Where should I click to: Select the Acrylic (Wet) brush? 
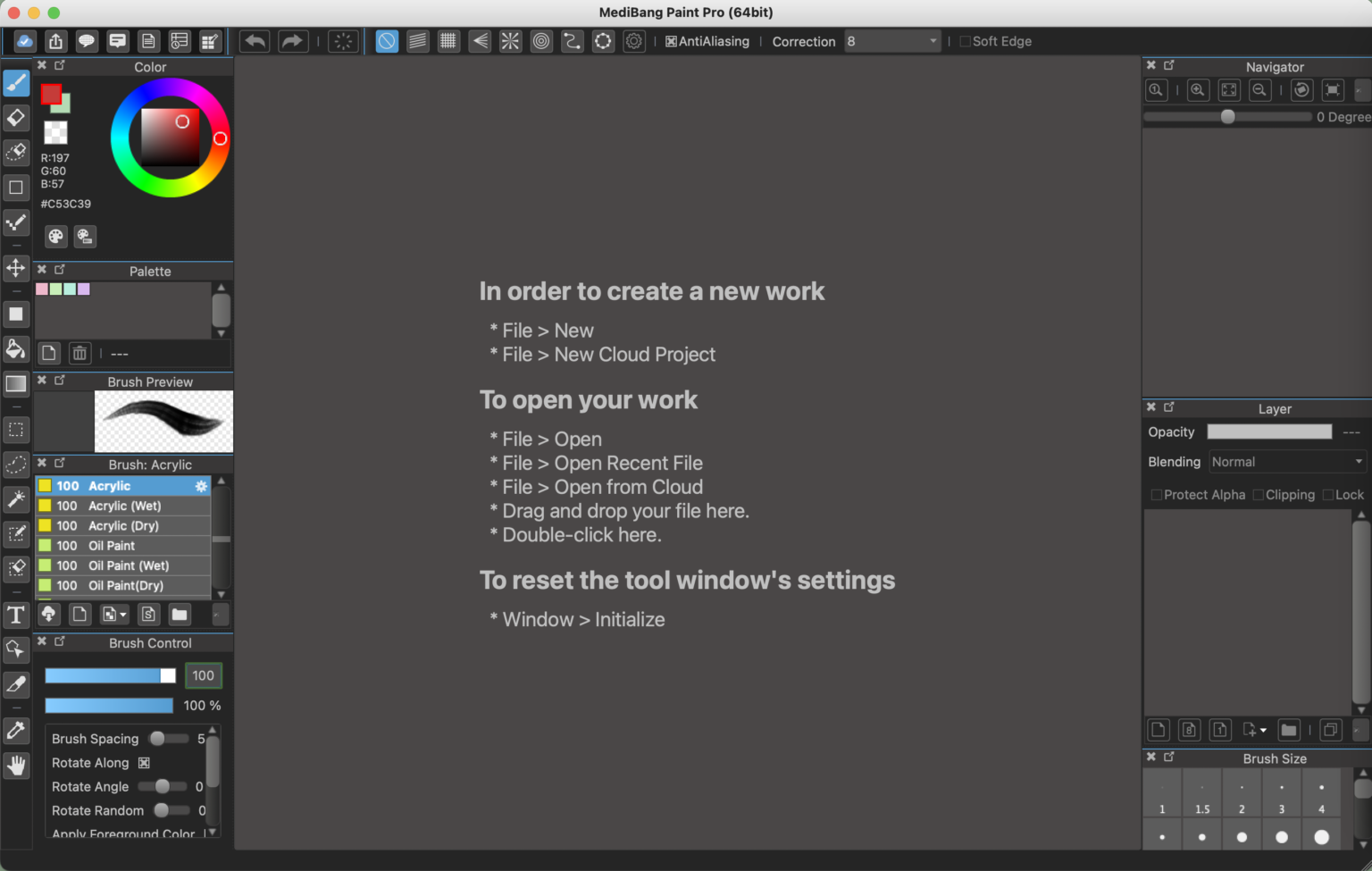[x=124, y=506]
